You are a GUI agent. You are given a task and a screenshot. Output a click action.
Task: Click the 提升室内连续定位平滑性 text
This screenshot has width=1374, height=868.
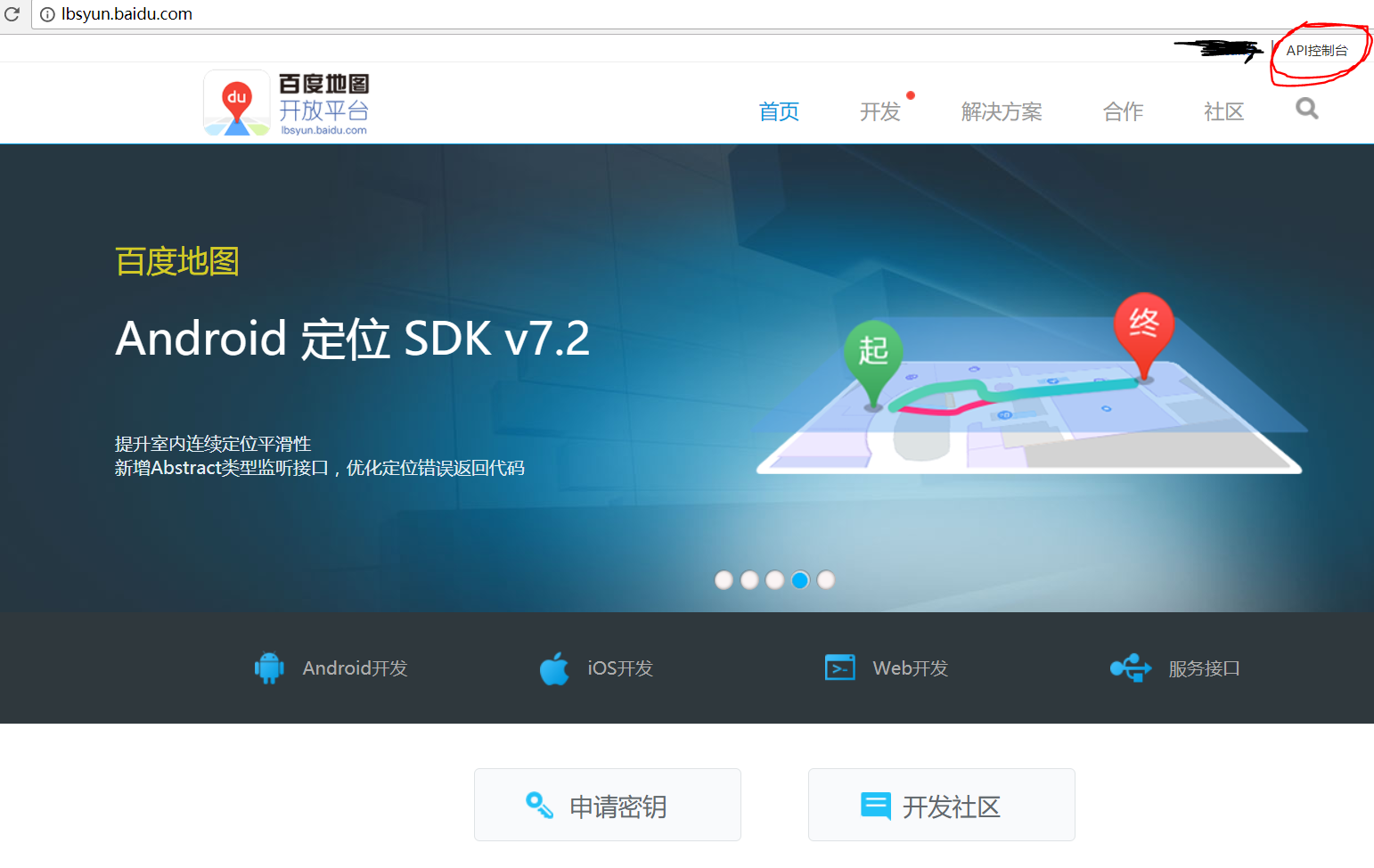tap(213, 444)
